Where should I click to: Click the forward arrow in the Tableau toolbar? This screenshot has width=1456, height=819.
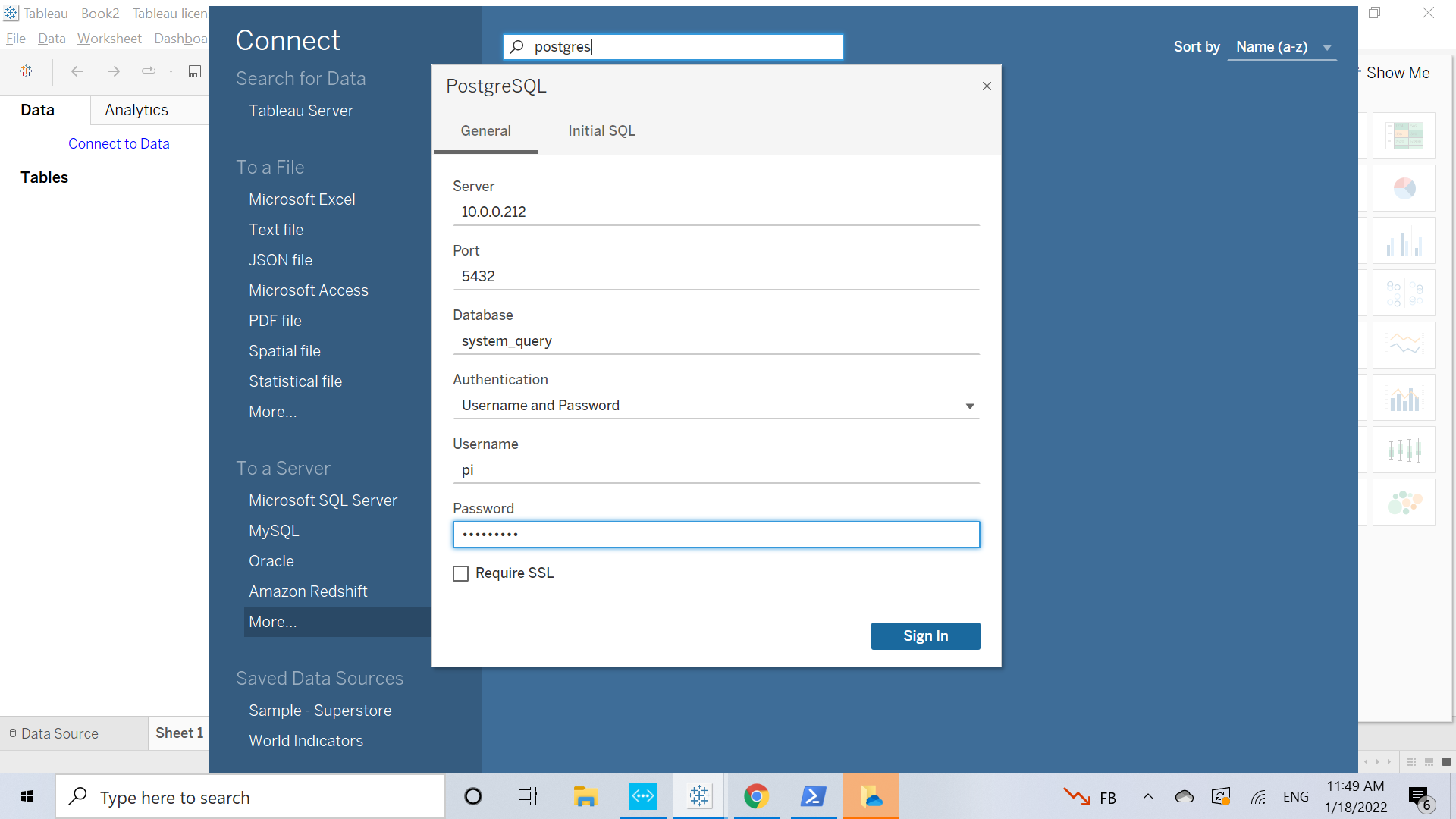114,71
